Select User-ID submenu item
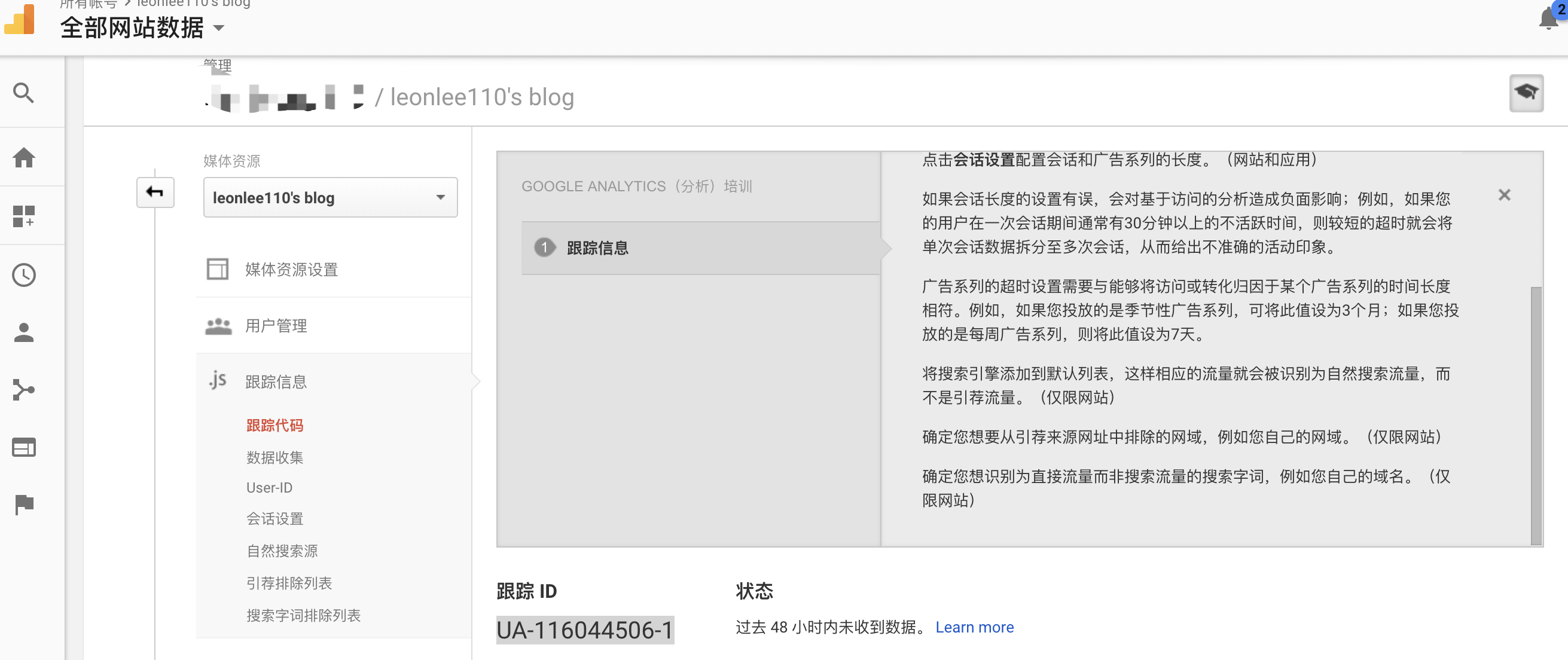1568x660 pixels. [269, 488]
